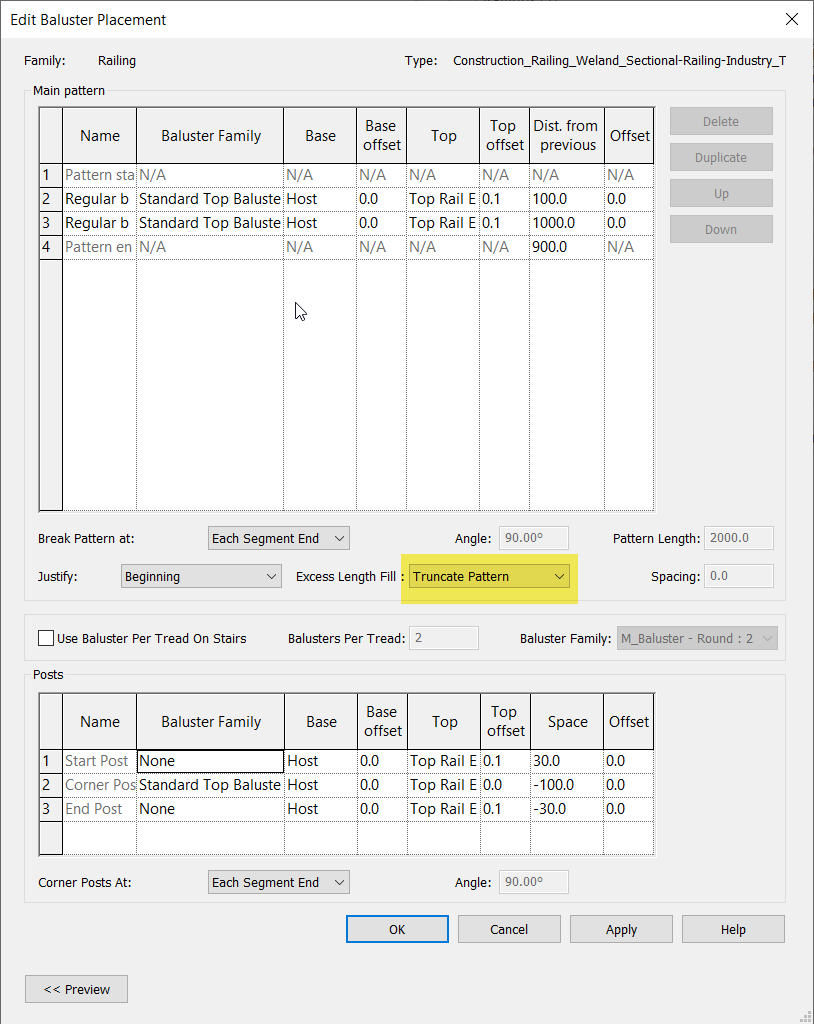This screenshot has width=814, height=1024.
Task: Click End Post space value '-30.0'
Action: (567, 809)
